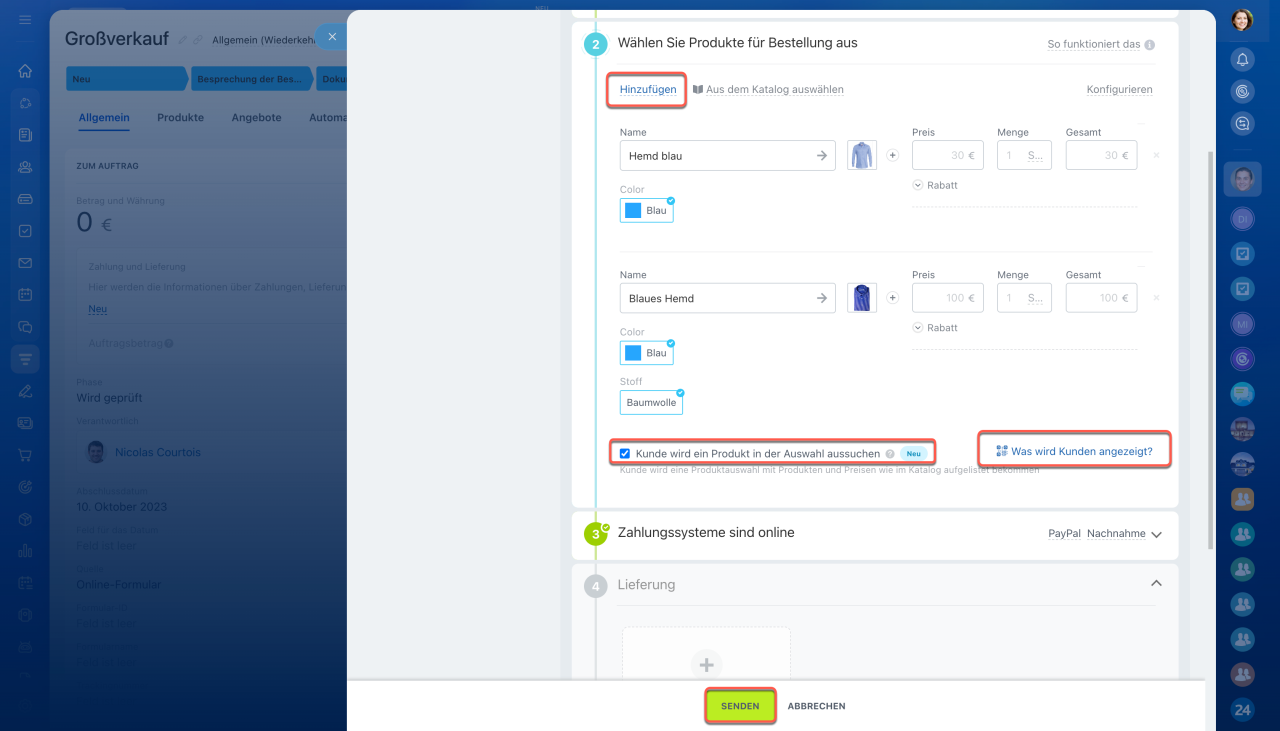The height and width of the screenshot is (731, 1280).
Task: Open unit dropdown for Hemd blau quantity
Action: tap(1036, 155)
